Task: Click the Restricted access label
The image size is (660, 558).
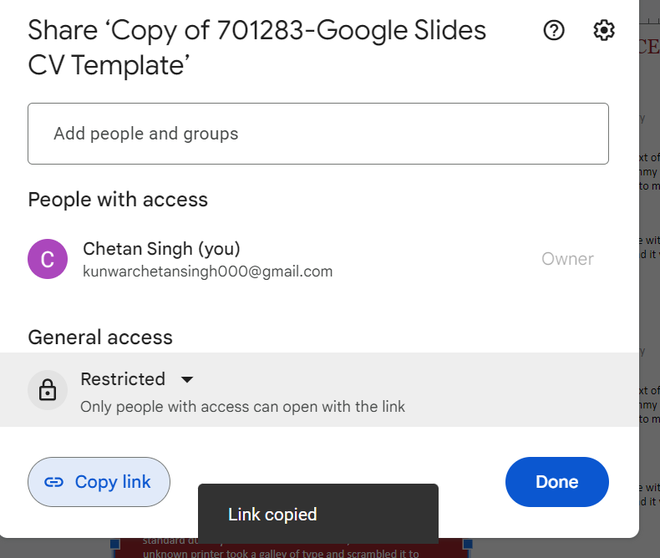Action: [123, 379]
